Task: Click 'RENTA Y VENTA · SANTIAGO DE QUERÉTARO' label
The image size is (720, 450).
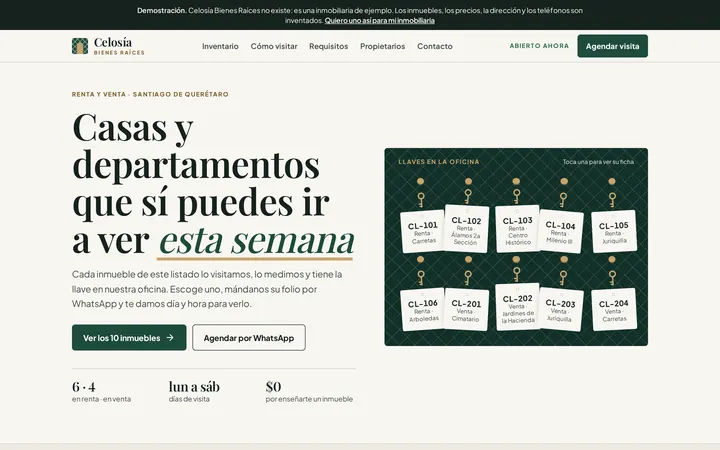Action: (x=150, y=94)
